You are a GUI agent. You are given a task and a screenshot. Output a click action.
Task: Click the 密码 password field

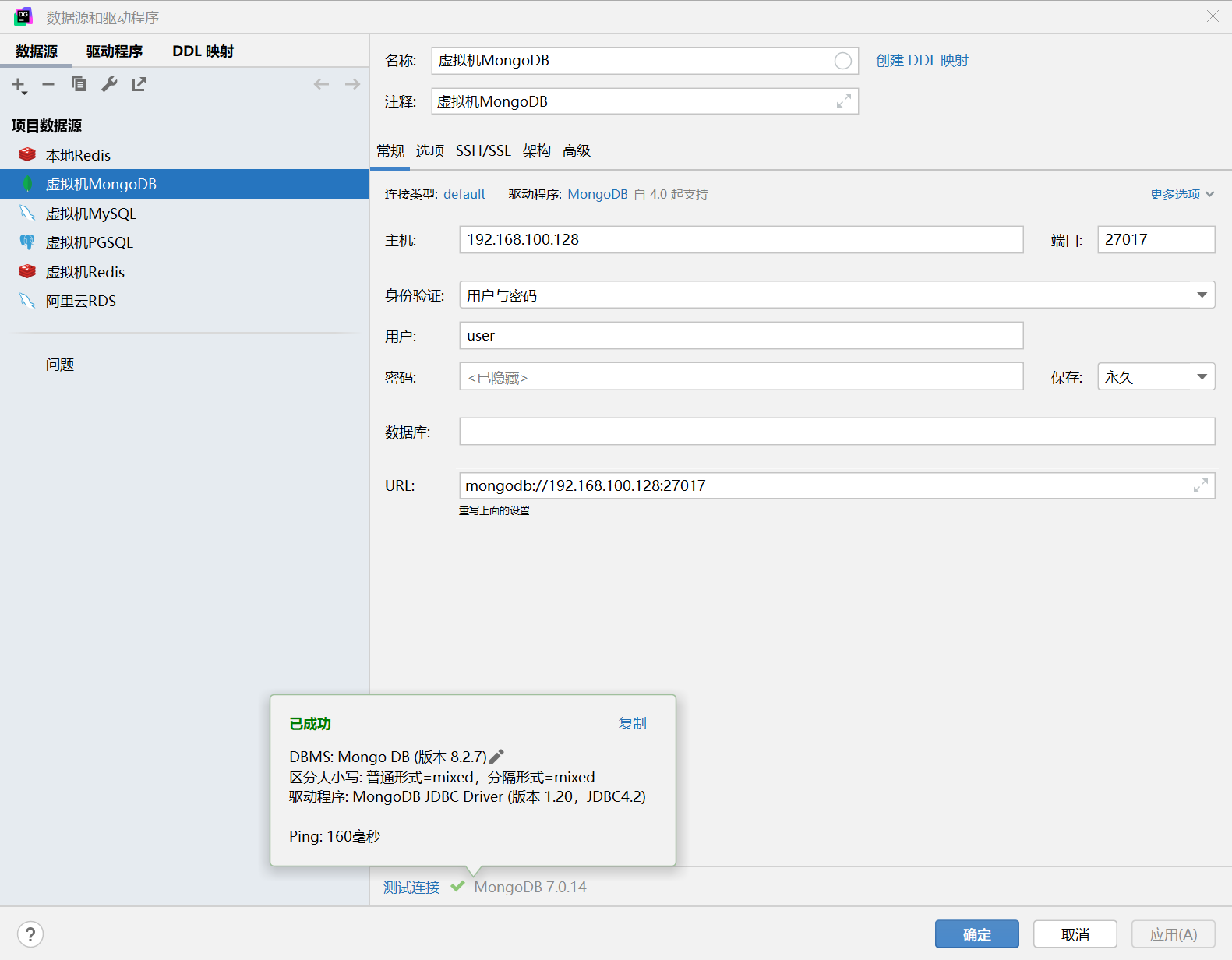(x=741, y=376)
